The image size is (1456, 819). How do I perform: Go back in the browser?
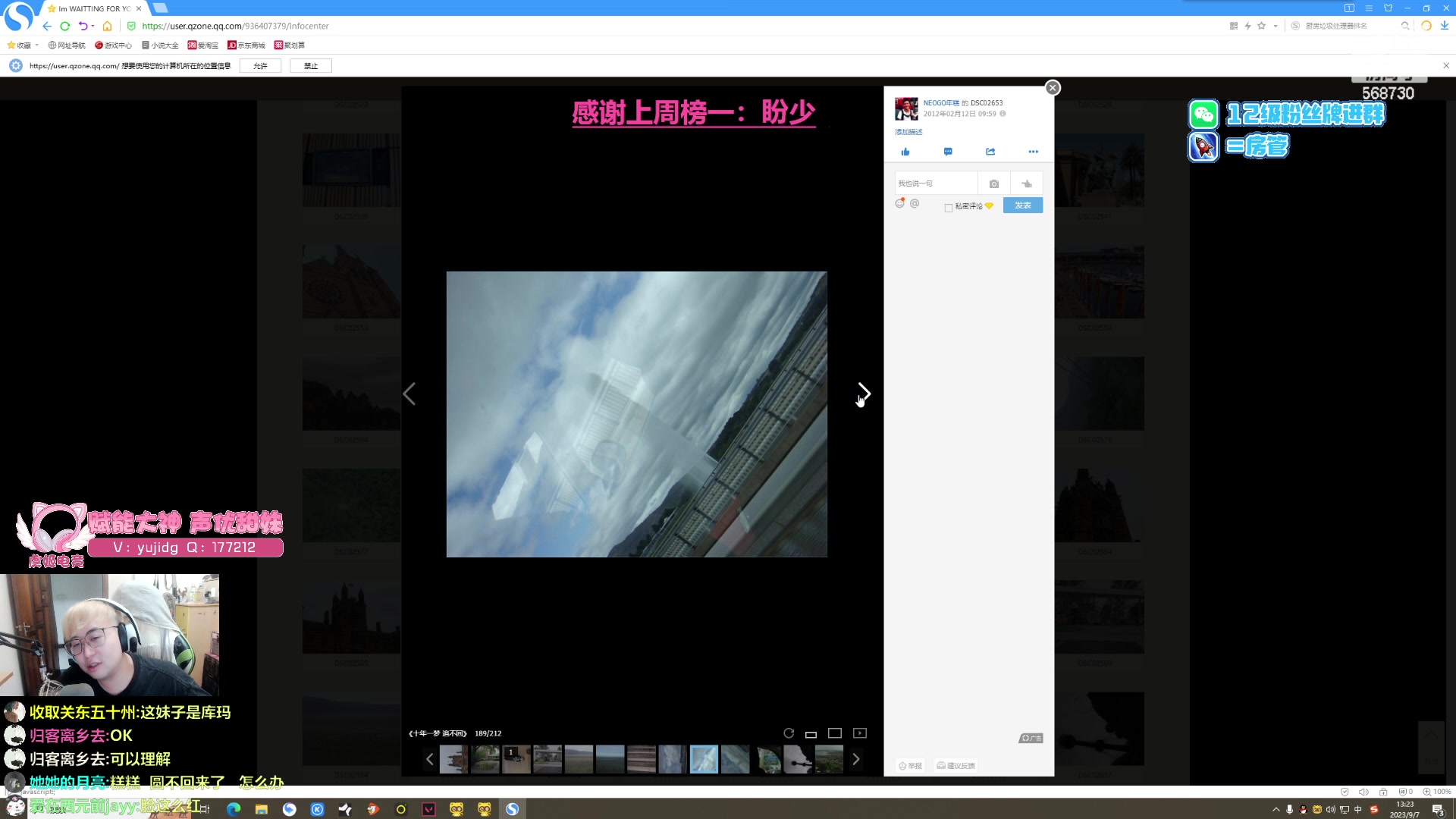47,26
